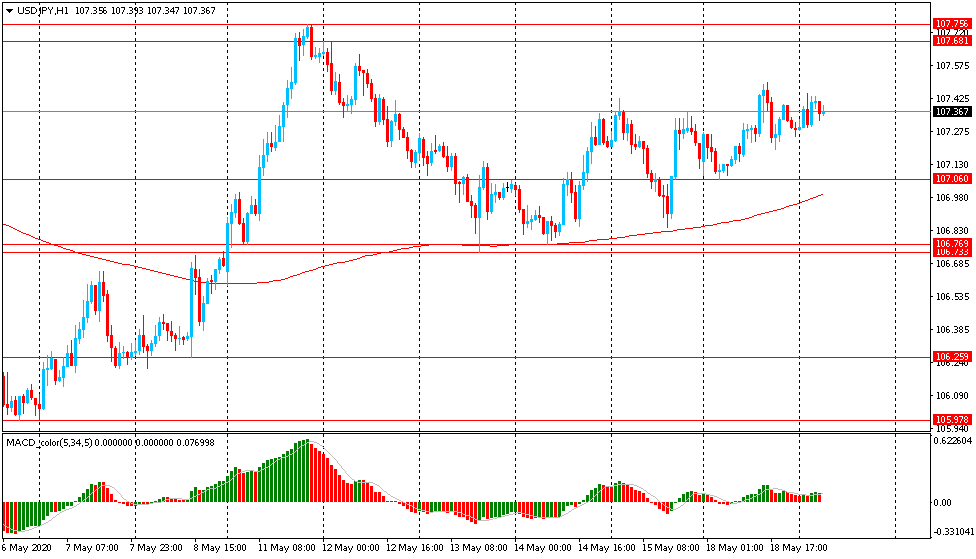Click the red 107.756 price level label

[952, 24]
